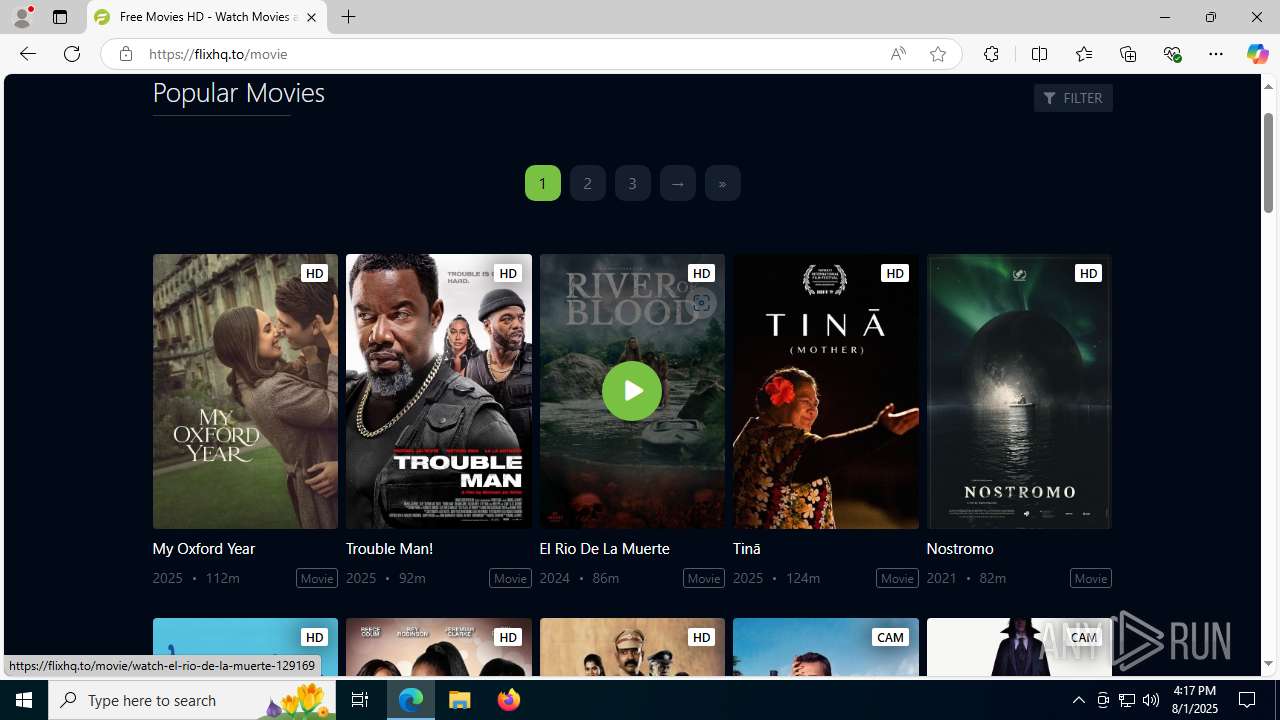Open the taskbar clock and date
This screenshot has height=720, width=1280.
tap(1194, 700)
